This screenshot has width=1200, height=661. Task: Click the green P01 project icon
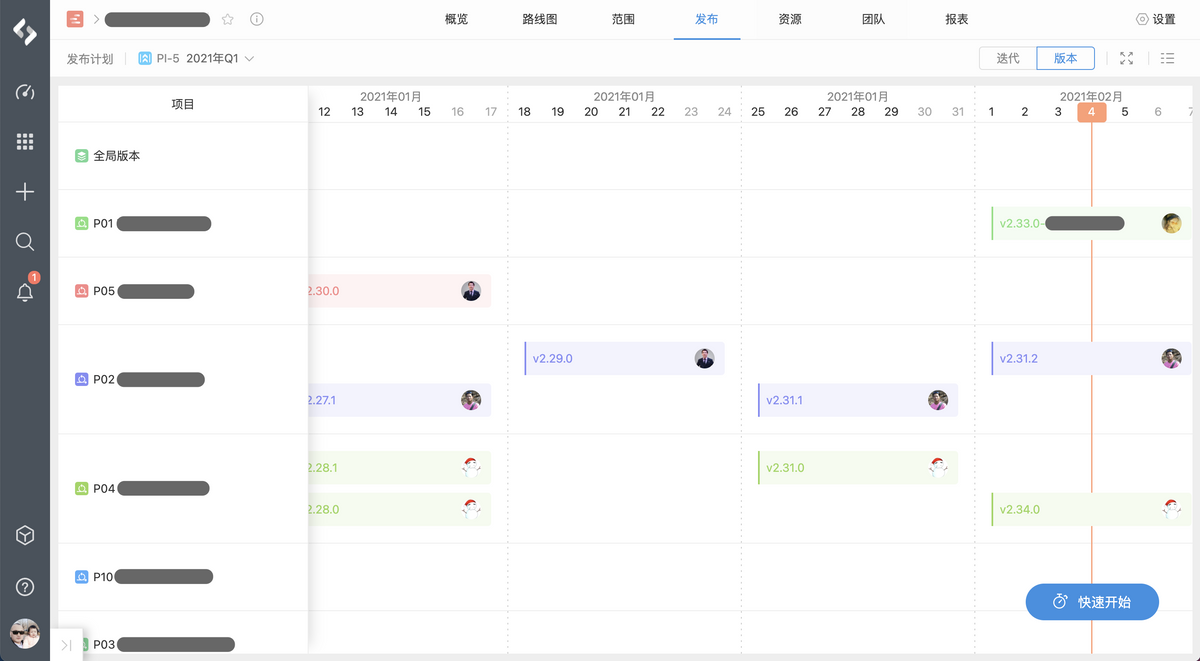tap(82, 224)
